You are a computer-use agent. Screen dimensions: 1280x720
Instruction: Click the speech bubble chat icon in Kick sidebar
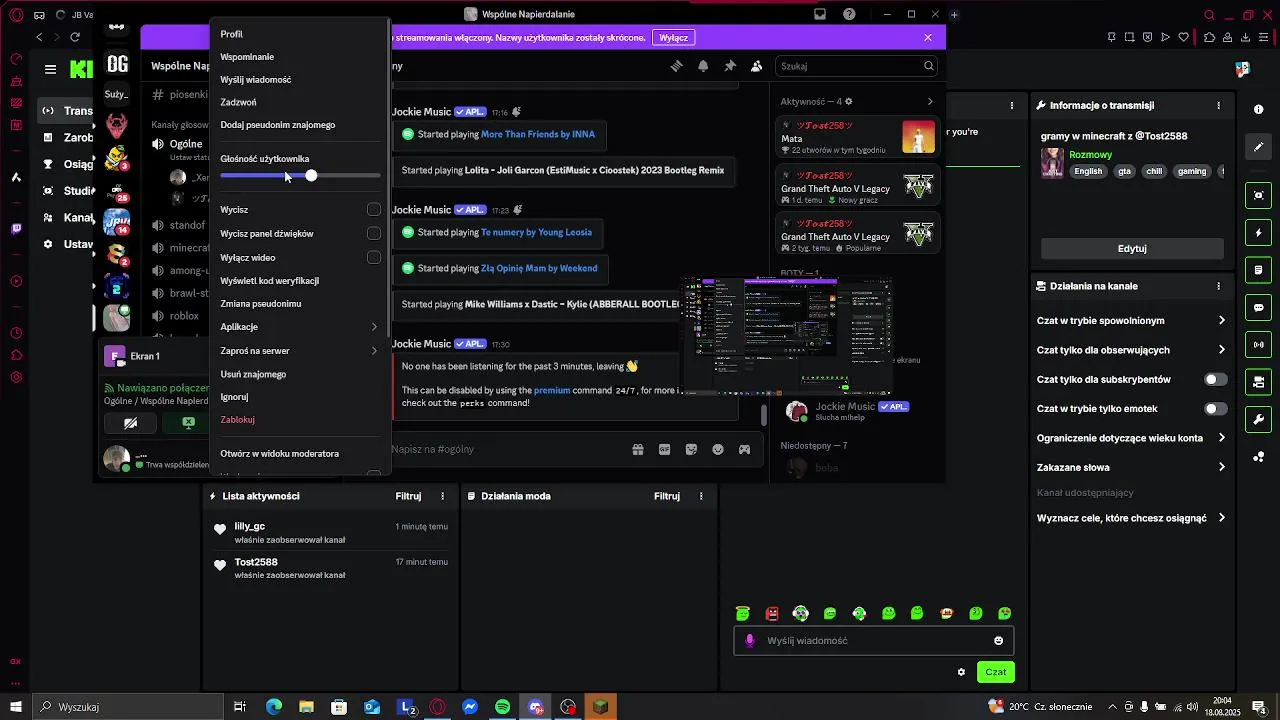[x=1259, y=307]
